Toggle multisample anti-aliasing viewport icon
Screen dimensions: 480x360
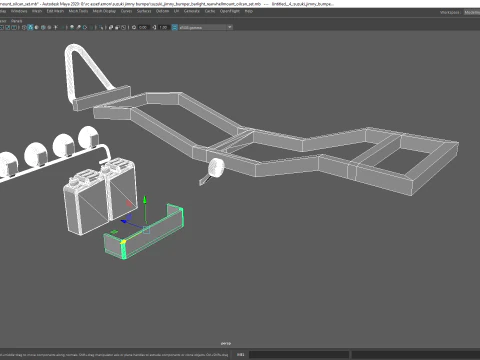point(85,27)
